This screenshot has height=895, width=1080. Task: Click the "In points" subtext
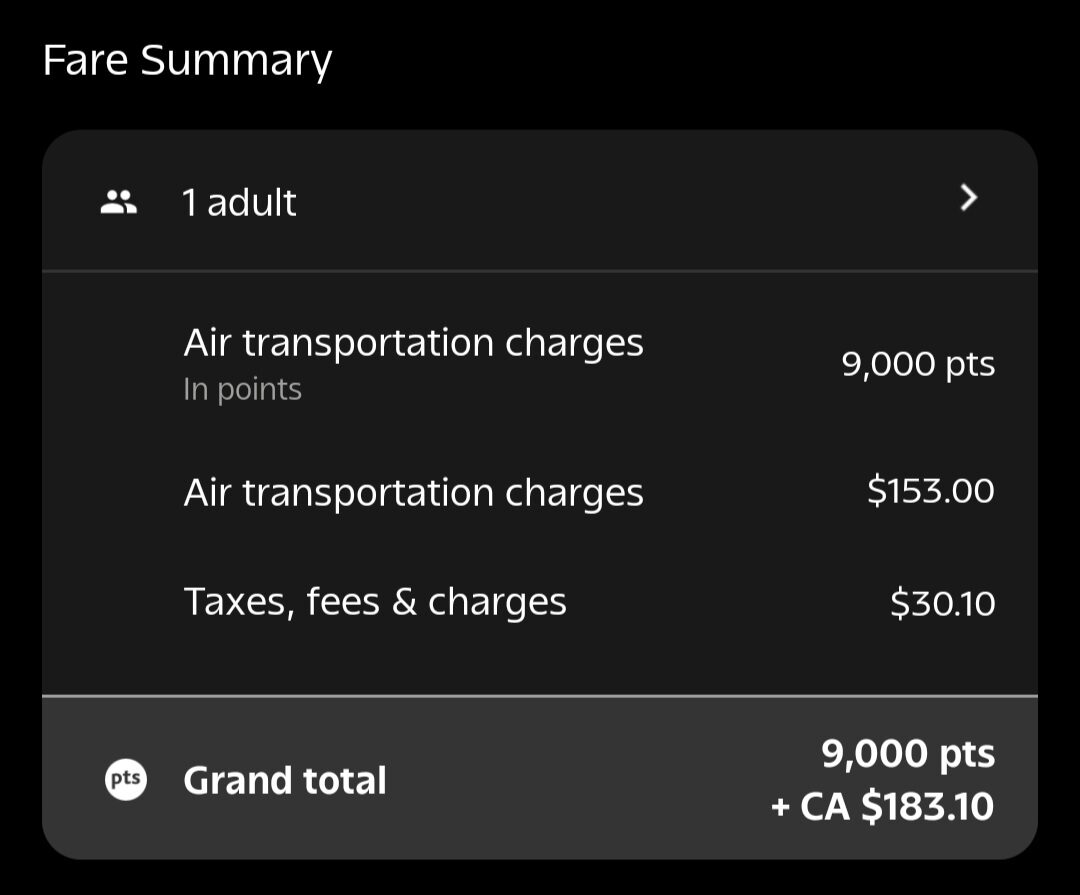pyautogui.click(x=242, y=389)
